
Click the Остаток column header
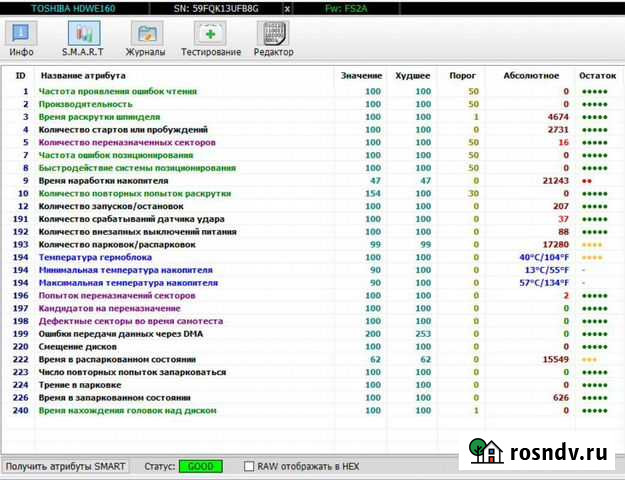coord(597,75)
